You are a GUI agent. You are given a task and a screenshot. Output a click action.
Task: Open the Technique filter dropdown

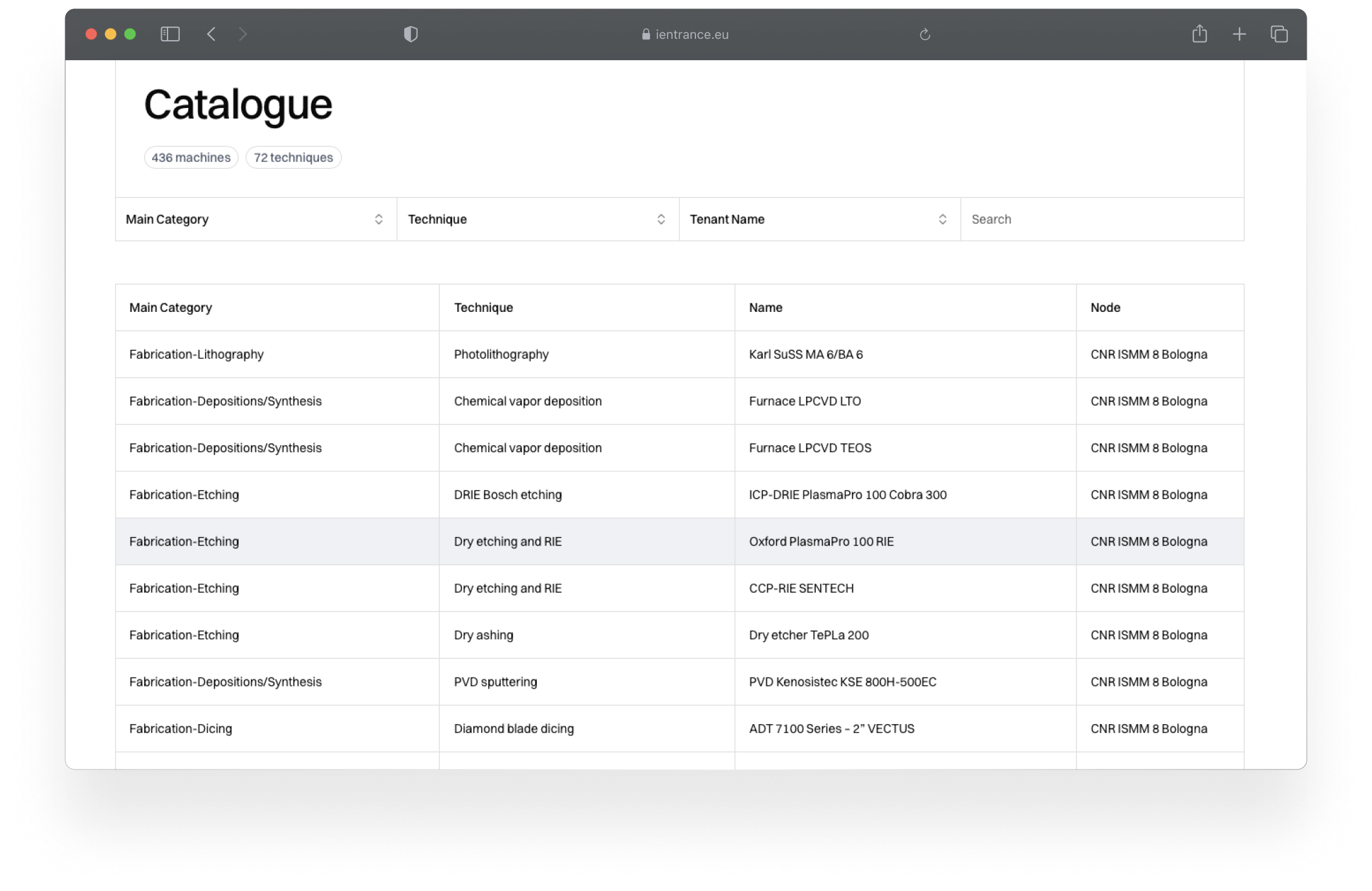click(537, 219)
